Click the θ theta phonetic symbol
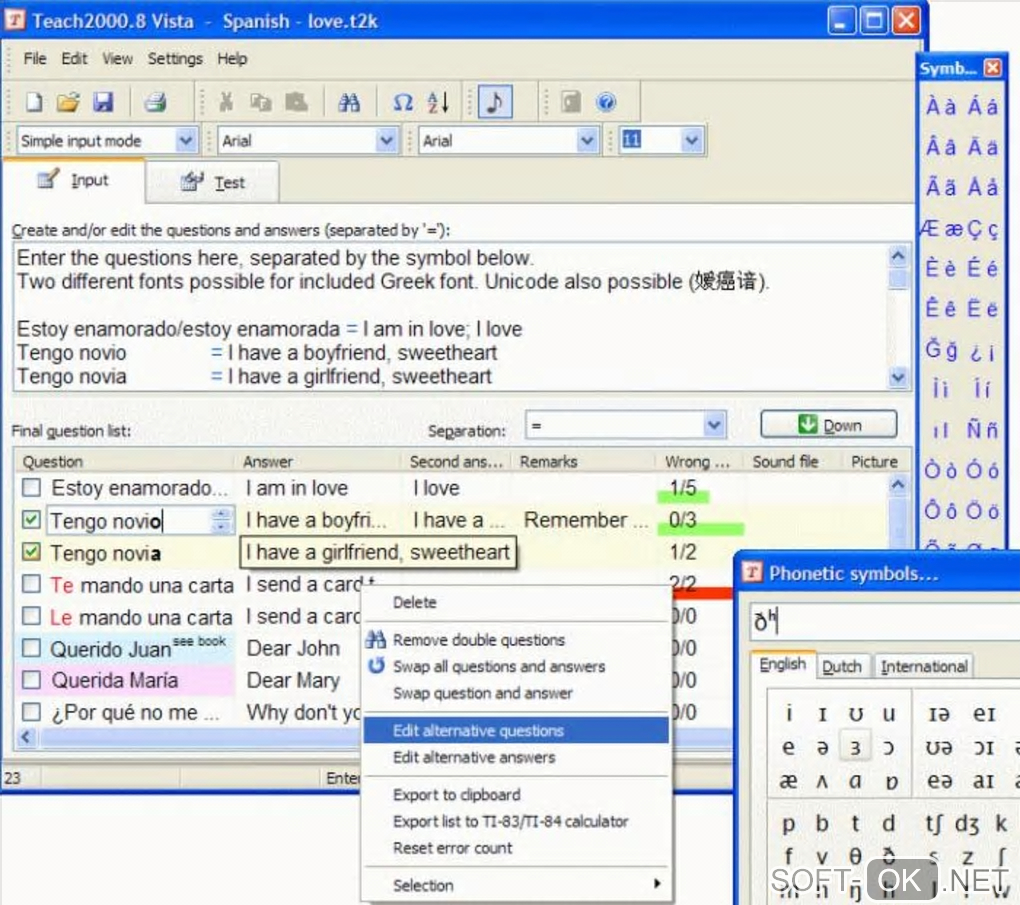The height and width of the screenshot is (905, 1020). pos(855,856)
